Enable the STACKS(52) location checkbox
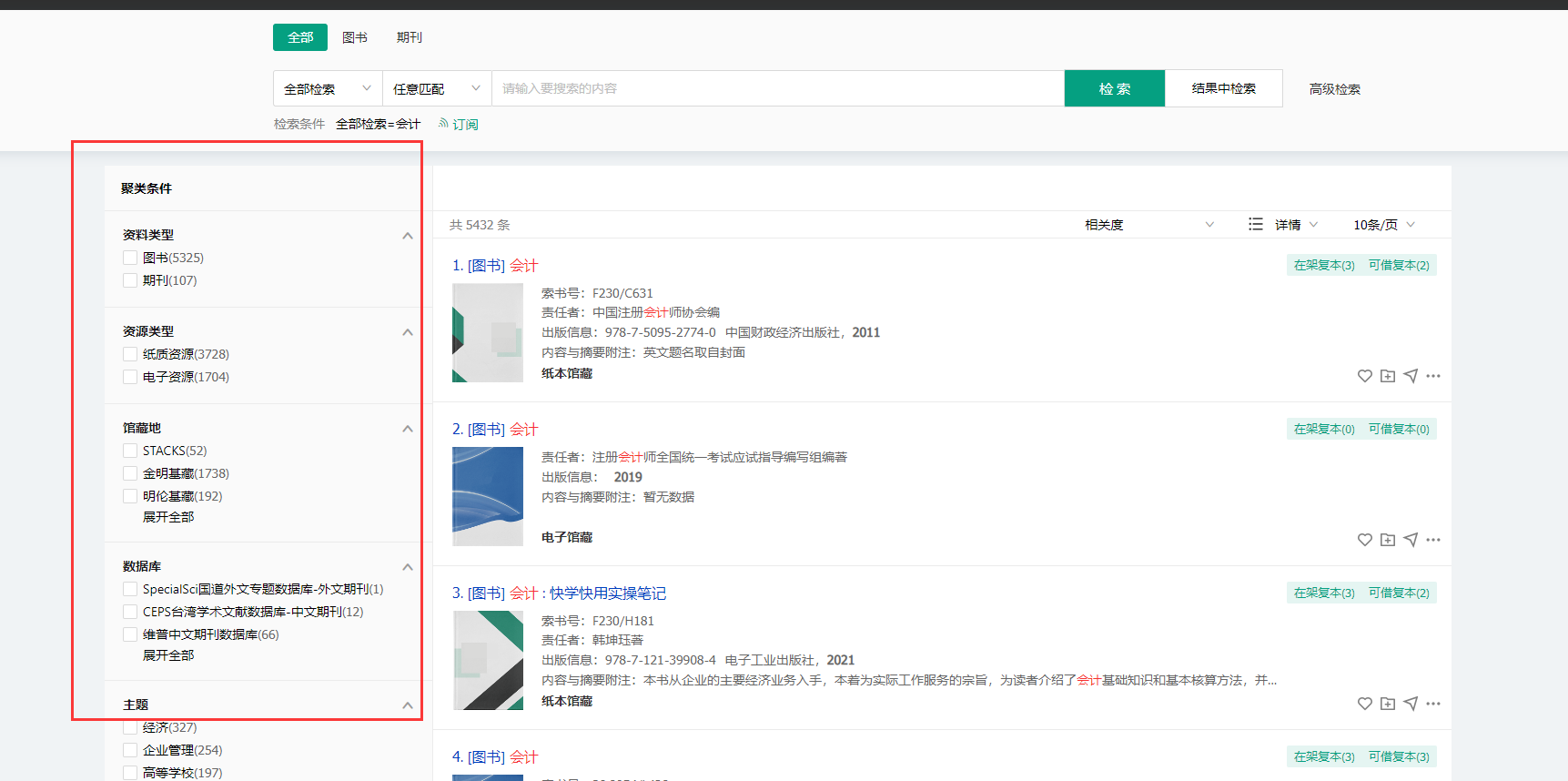 pyautogui.click(x=130, y=451)
